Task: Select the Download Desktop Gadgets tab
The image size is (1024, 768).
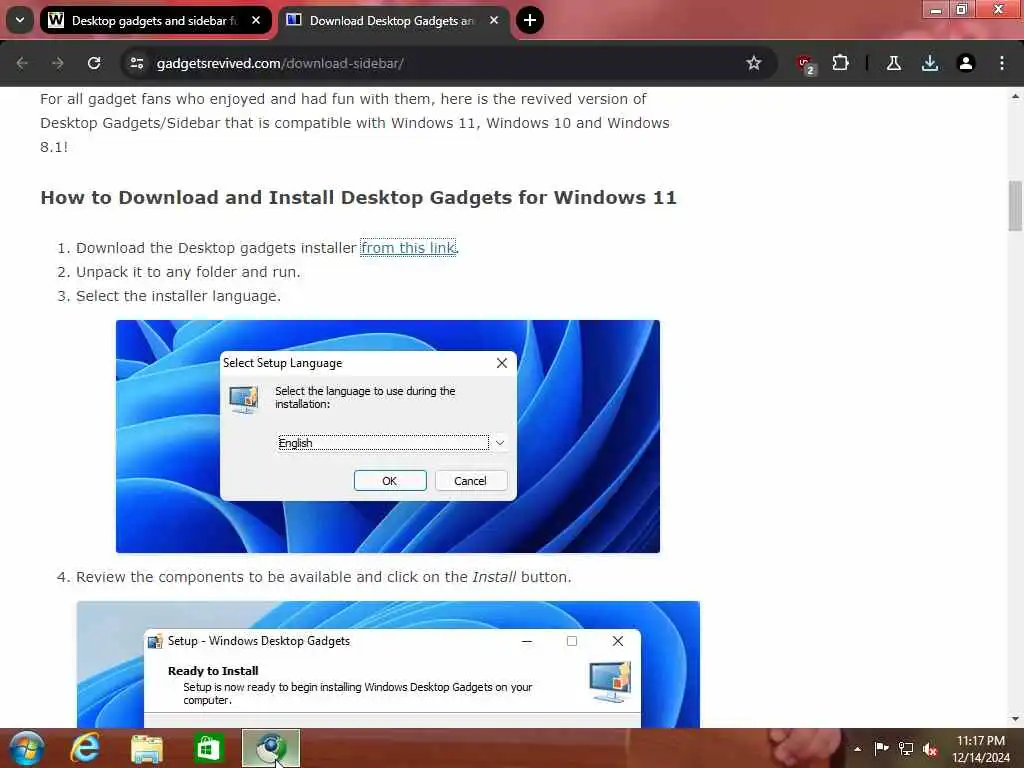Action: coord(394,20)
